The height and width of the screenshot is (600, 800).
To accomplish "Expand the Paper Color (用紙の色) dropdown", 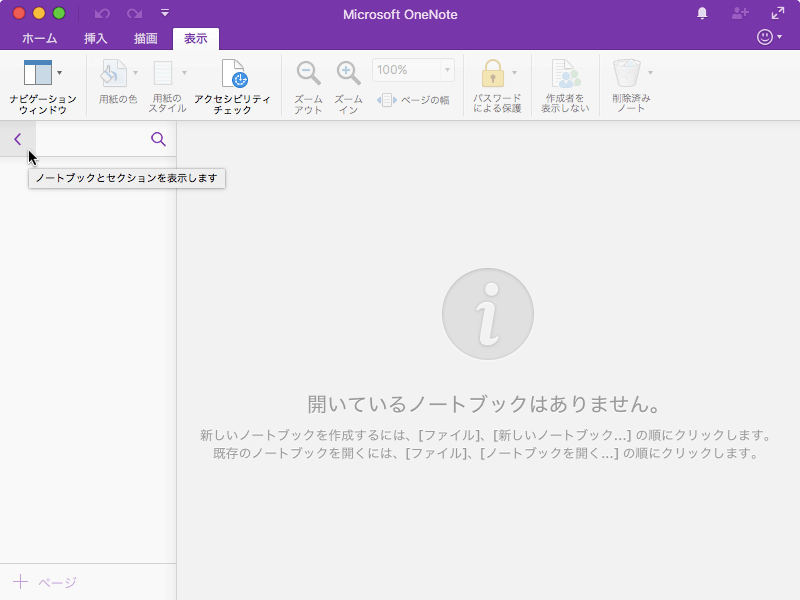I will [x=135, y=73].
